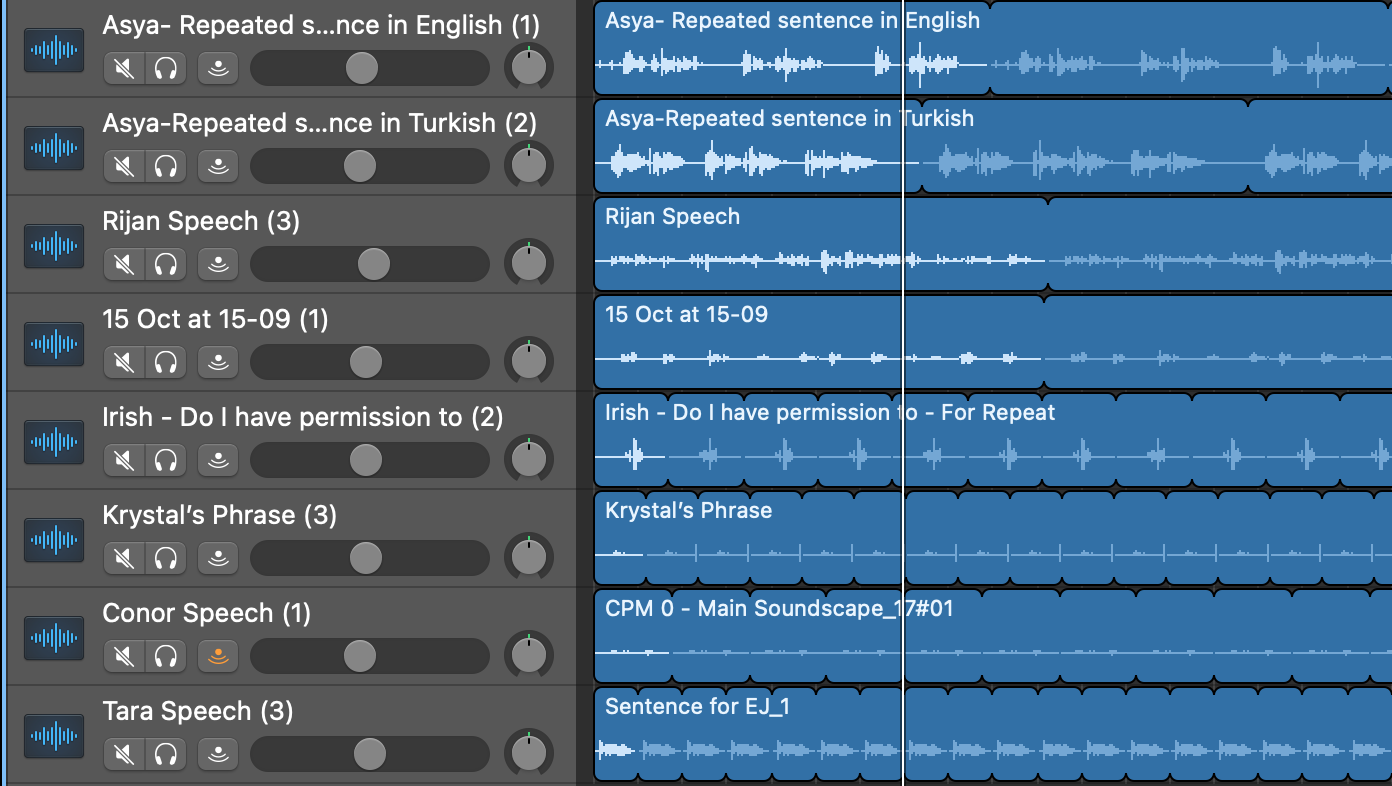Solo the Conor Speech track
The height and width of the screenshot is (786, 1392).
(166, 656)
